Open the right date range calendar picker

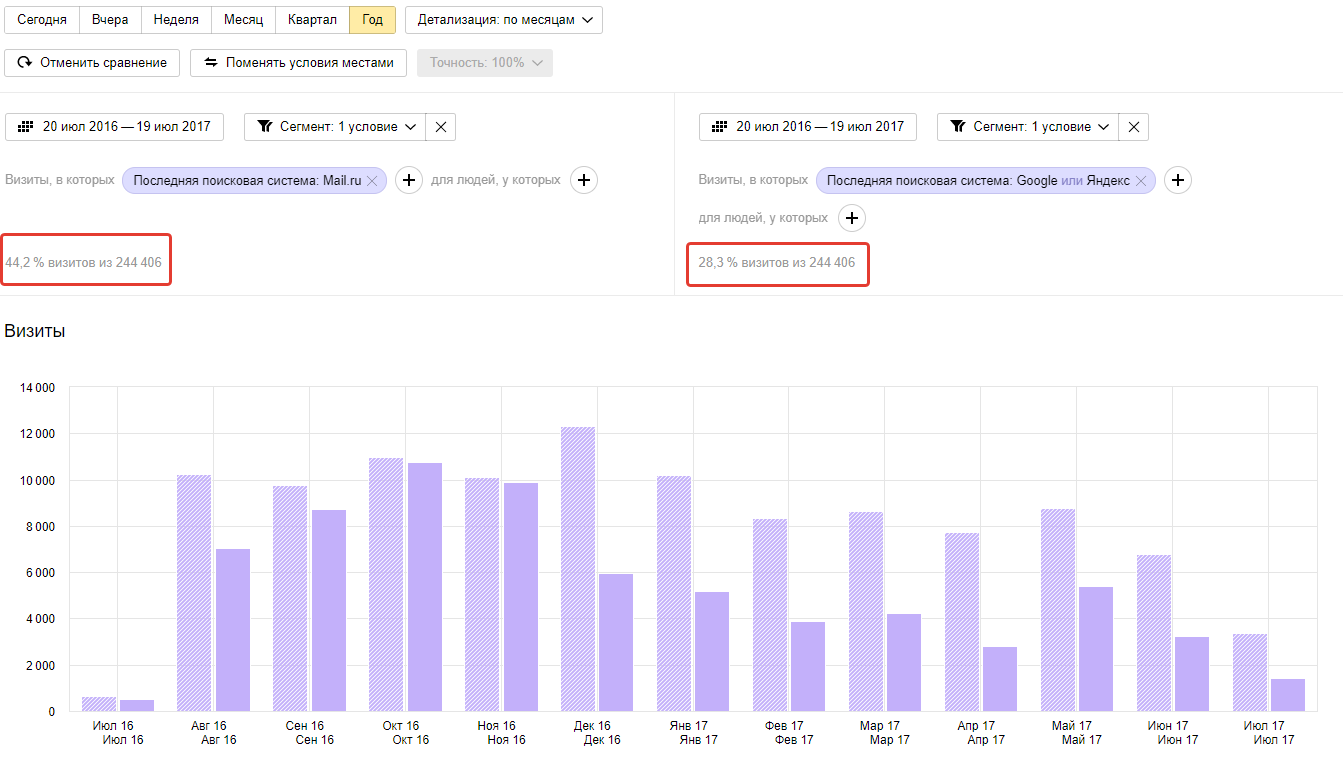pos(808,127)
